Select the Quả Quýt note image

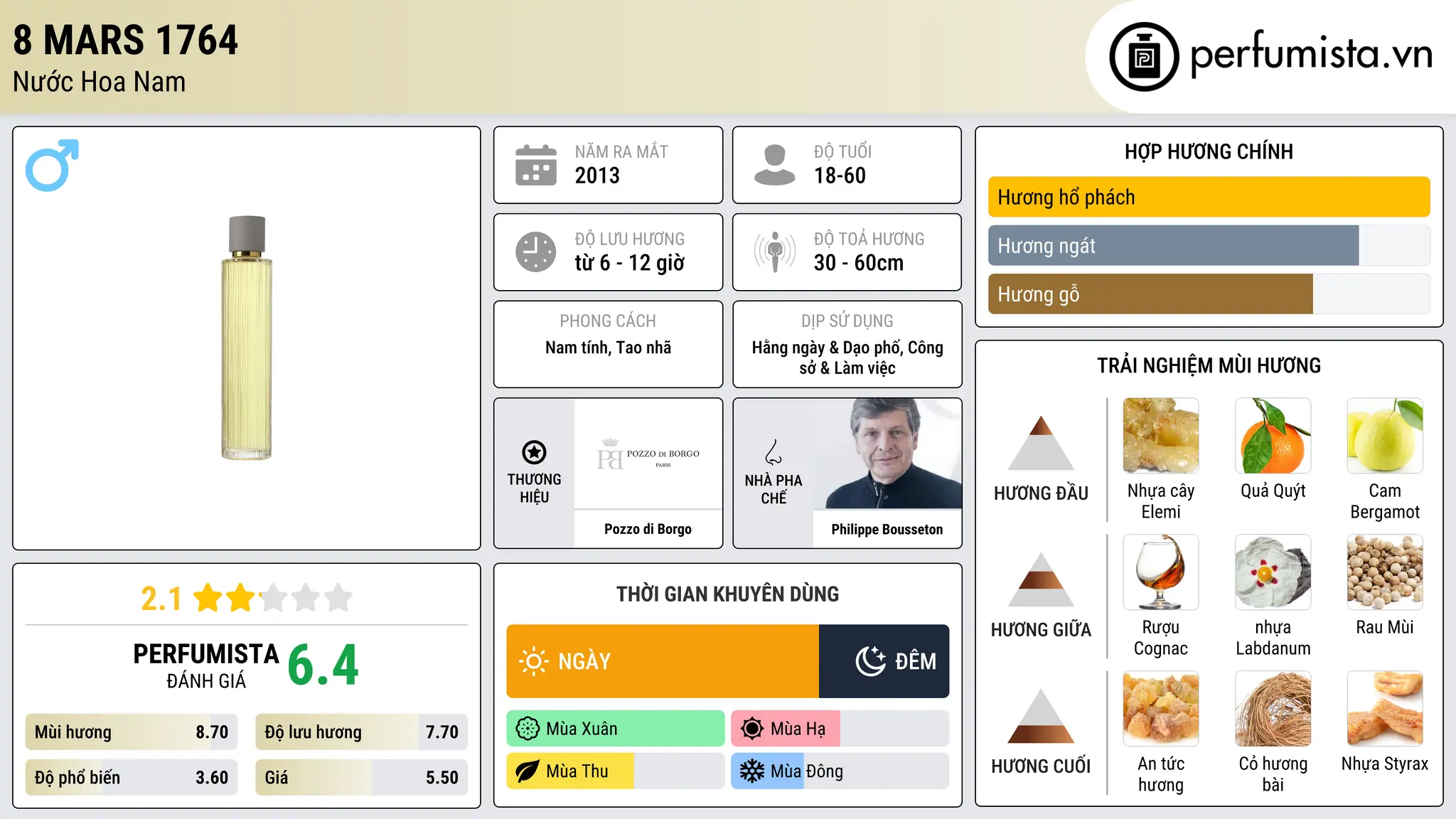click(x=1273, y=436)
